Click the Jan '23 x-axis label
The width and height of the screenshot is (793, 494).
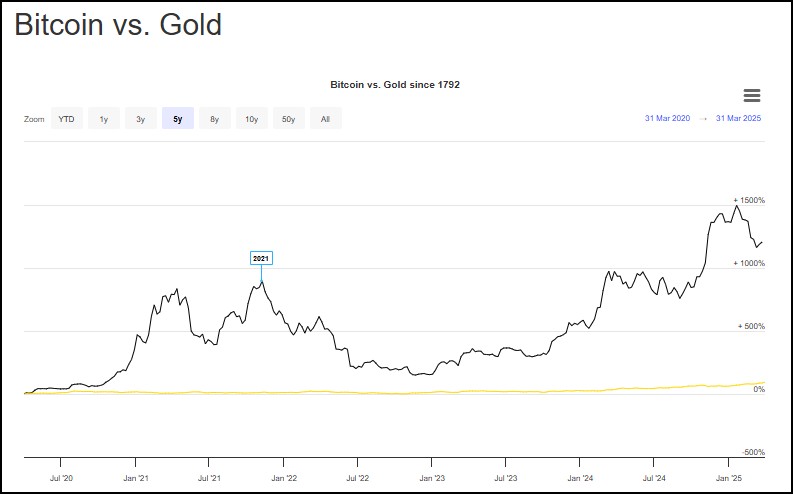[x=432, y=477]
